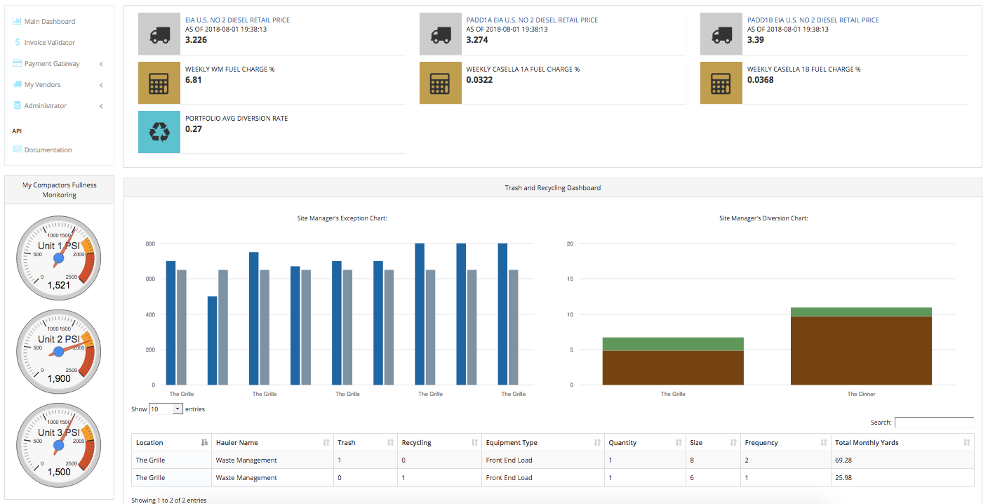Sort table by Location column header
Screen dimensions: 988x504
click(170, 442)
